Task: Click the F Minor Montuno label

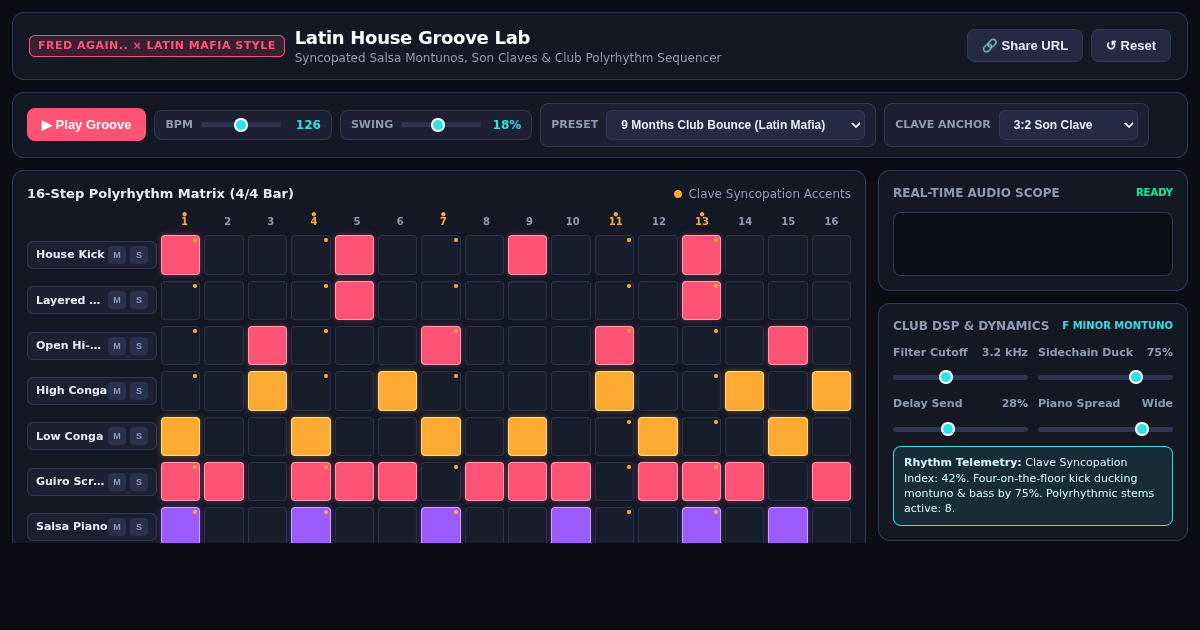Action: [x=1117, y=326]
